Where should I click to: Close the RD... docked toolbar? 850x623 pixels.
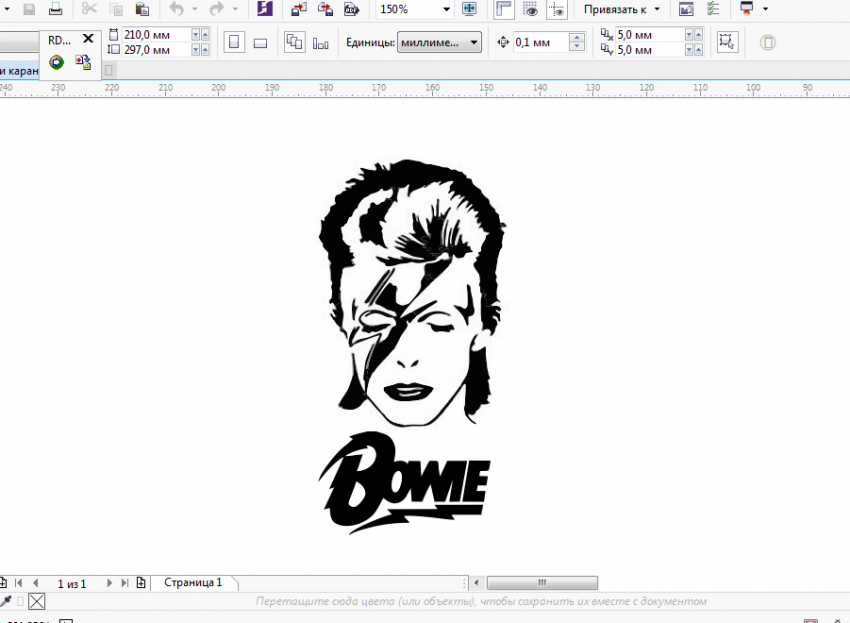tap(88, 39)
